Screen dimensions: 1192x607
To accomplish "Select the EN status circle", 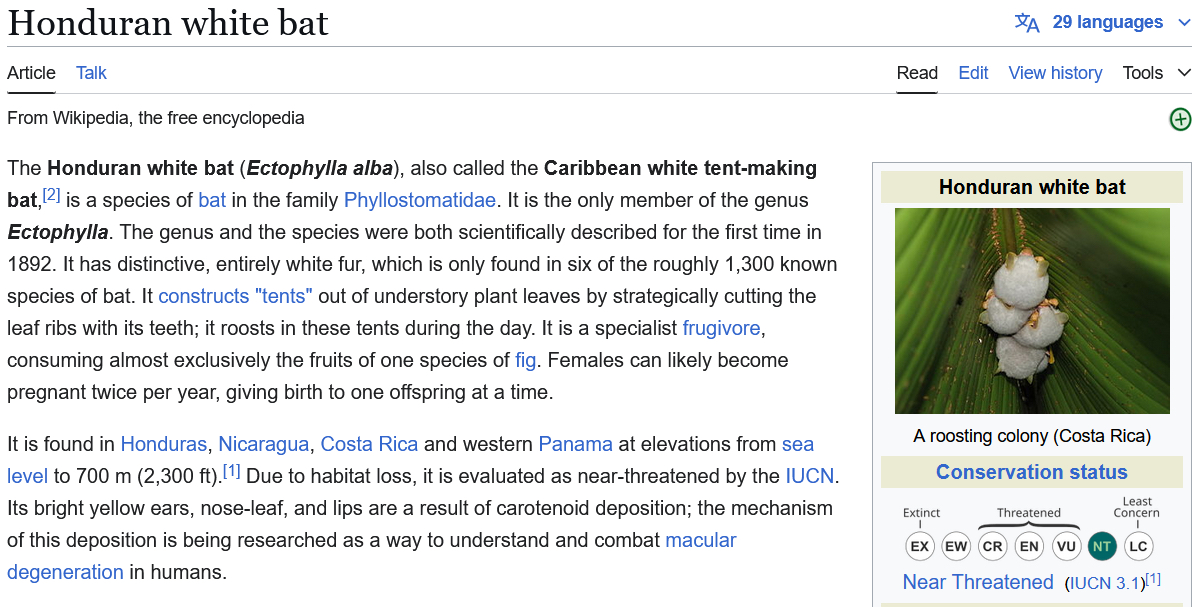I will [1029, 546].
